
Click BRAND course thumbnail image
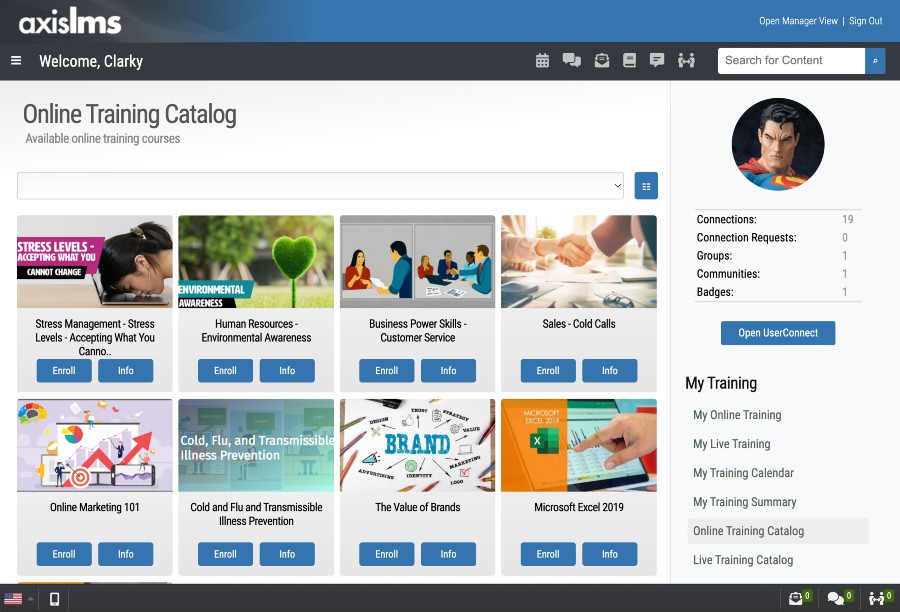pos(417,446)
